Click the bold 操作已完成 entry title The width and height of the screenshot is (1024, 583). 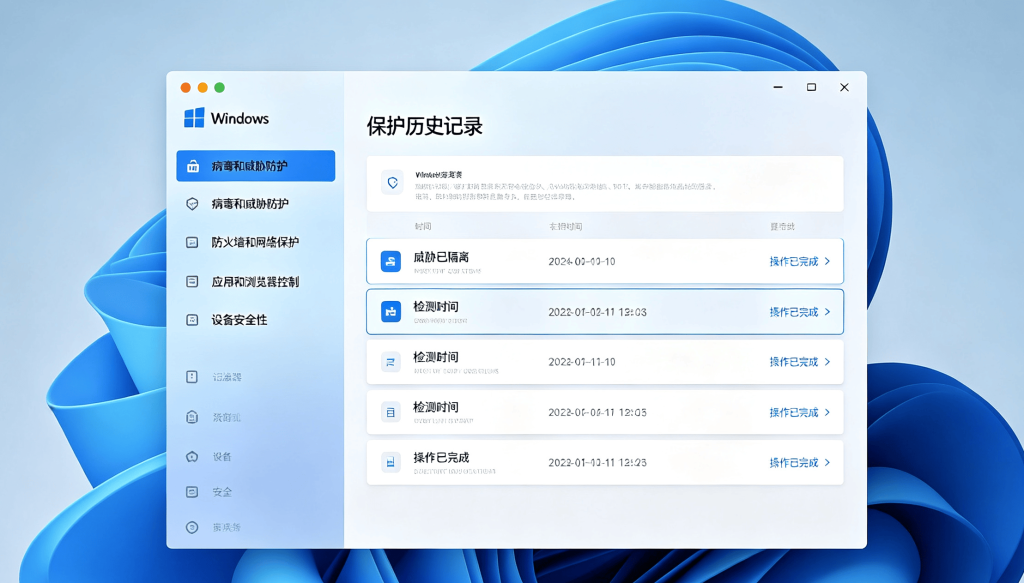coord(441,458)
